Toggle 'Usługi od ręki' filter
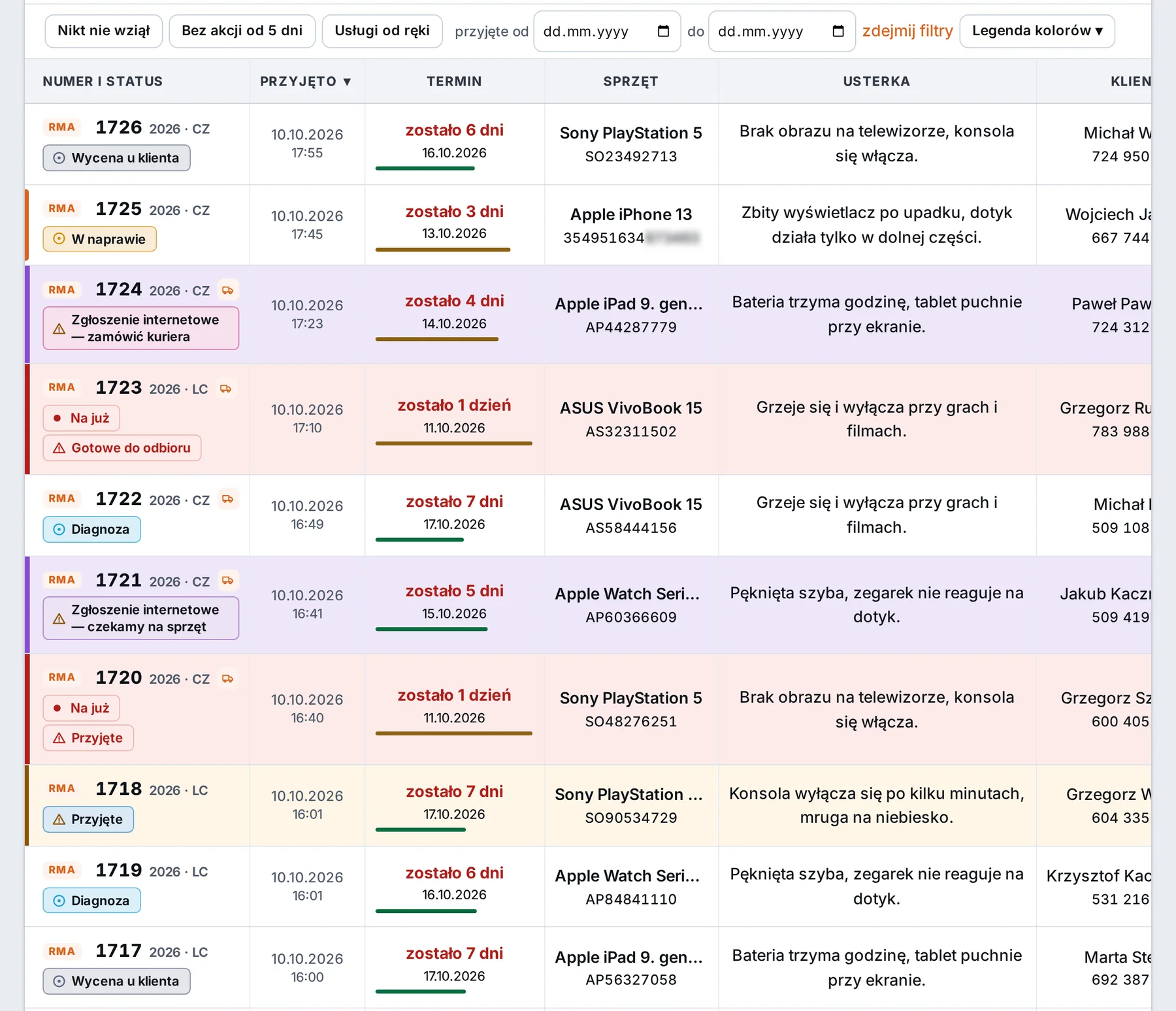1176x1011 pixels. [382, 31]
